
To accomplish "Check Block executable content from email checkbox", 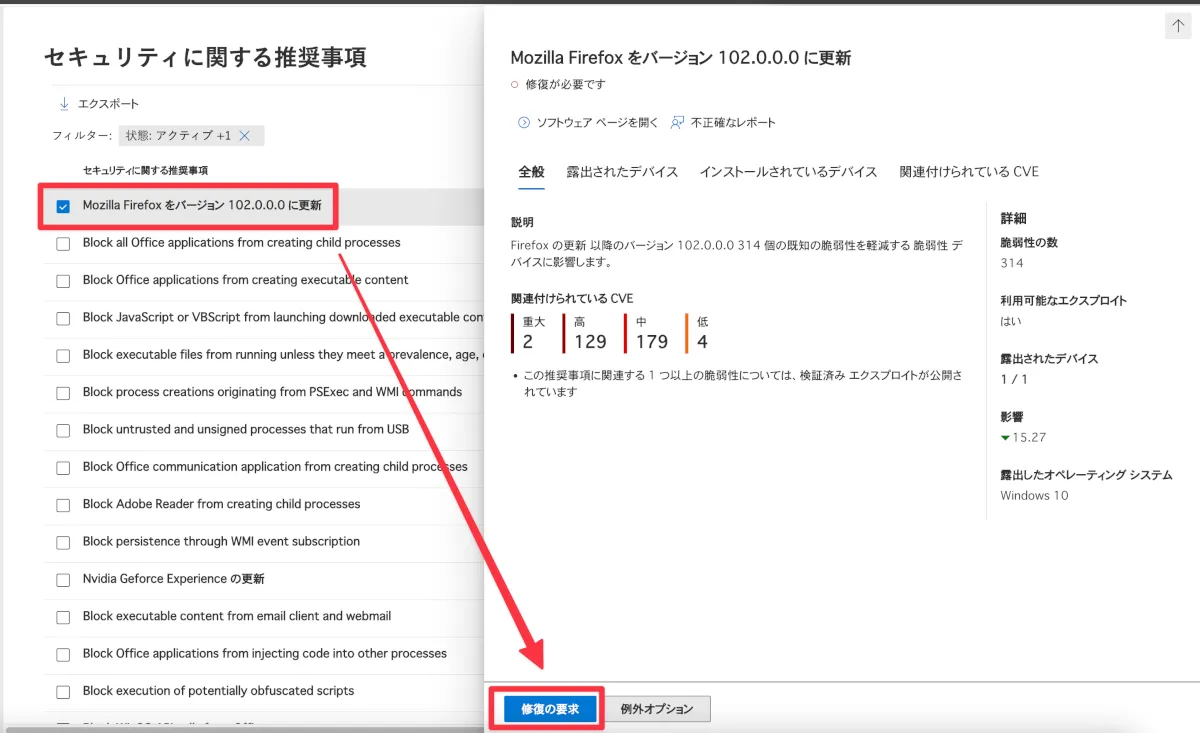I will point(63,617).
